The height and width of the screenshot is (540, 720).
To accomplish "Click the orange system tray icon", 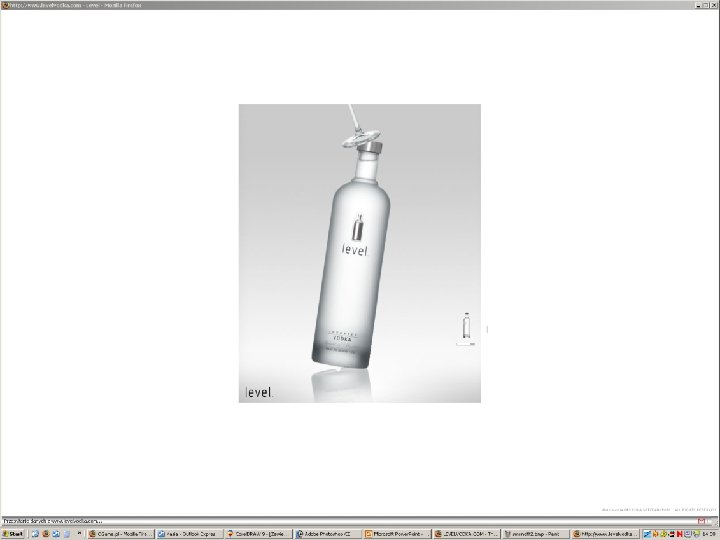I will [x=655, y=534].
